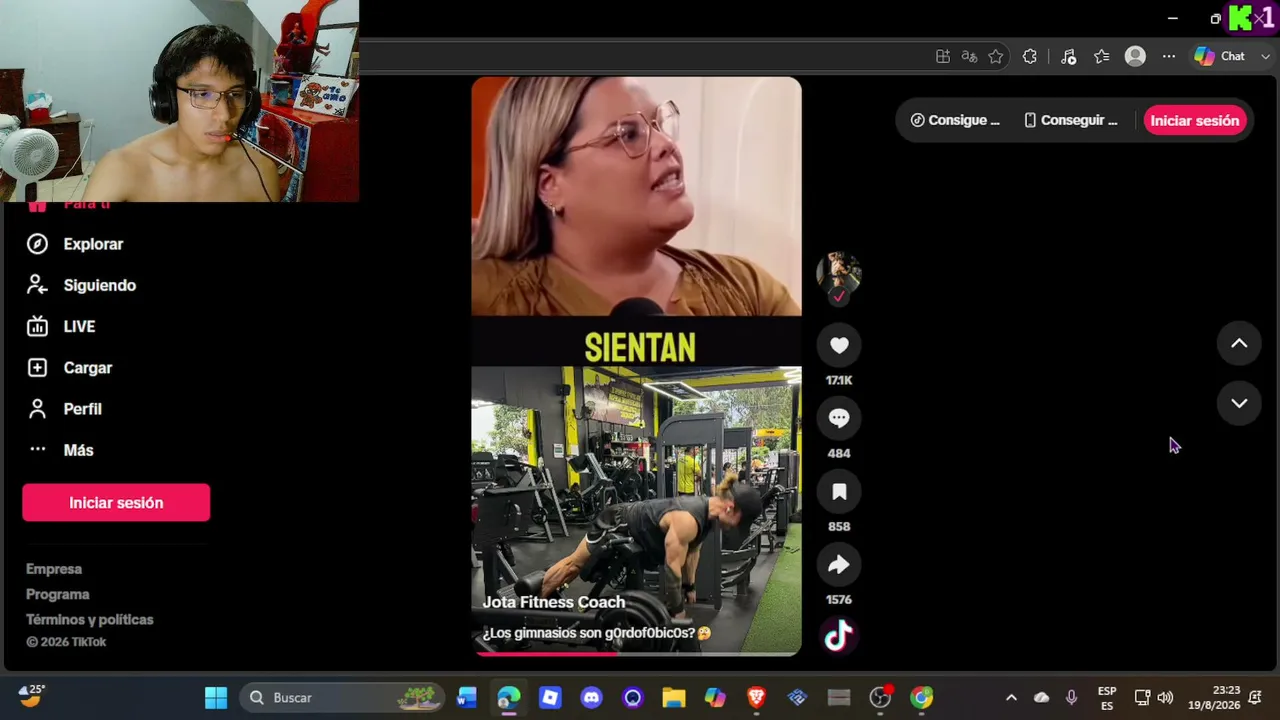The image size is (1280, 720).
Task: Click the taskbar Buscar search box
Action: (x=343, y=698)
